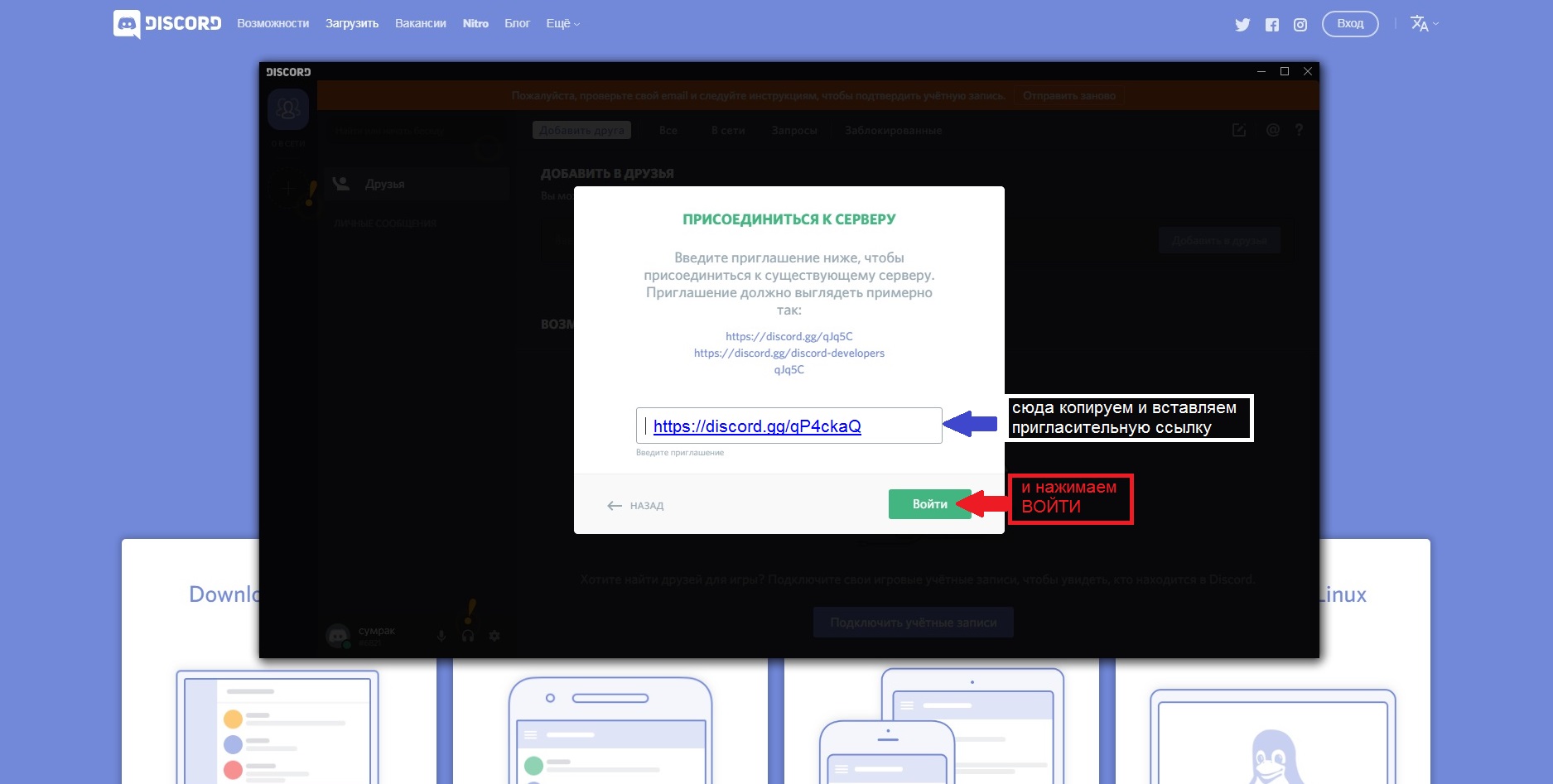Click the desktop download illustration

(x=277, y=727)
